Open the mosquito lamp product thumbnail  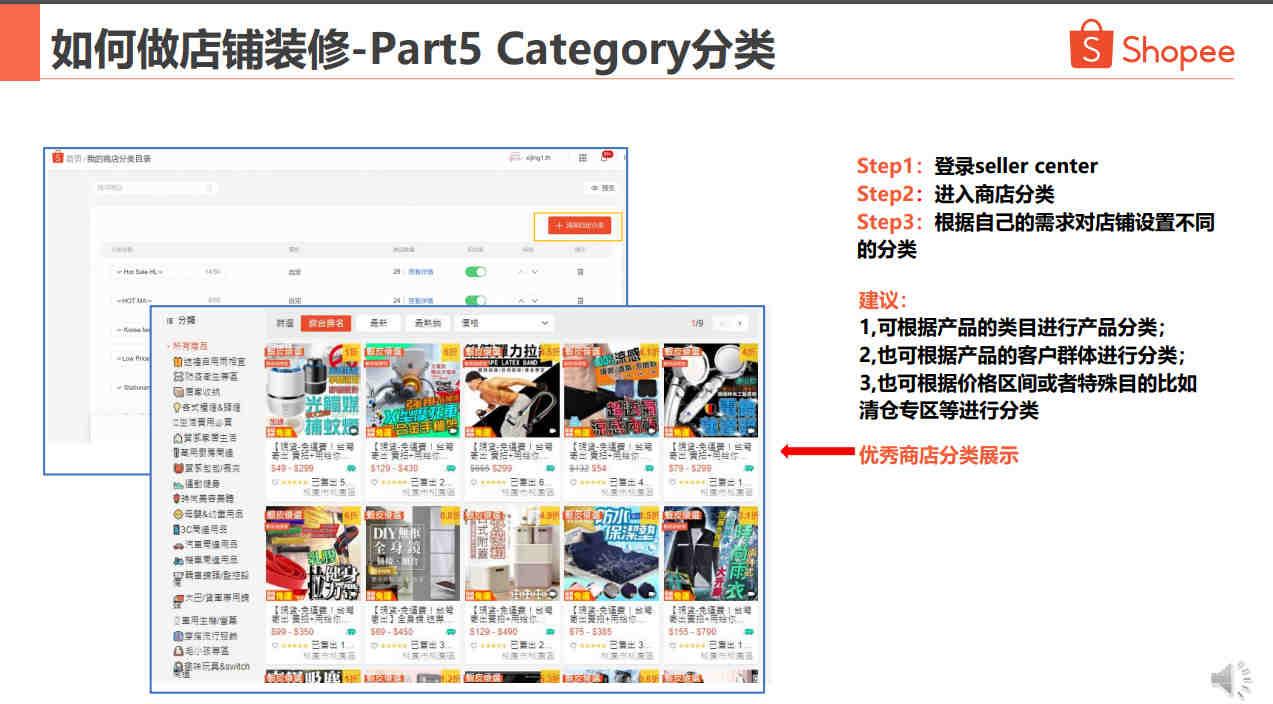coord(313,391)
